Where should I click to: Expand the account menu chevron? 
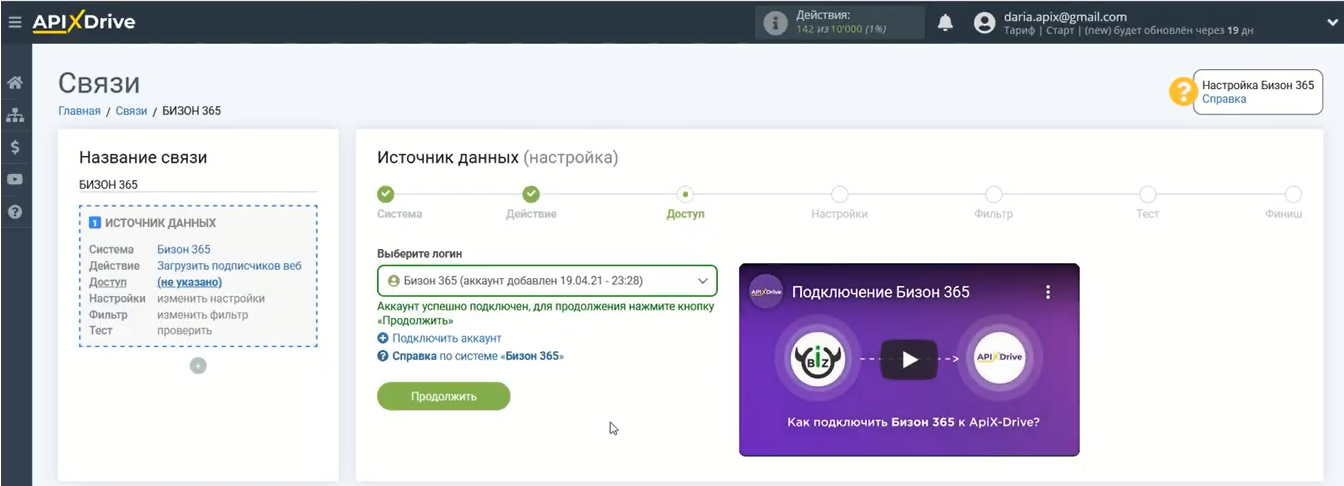(x=1332, y=22)
